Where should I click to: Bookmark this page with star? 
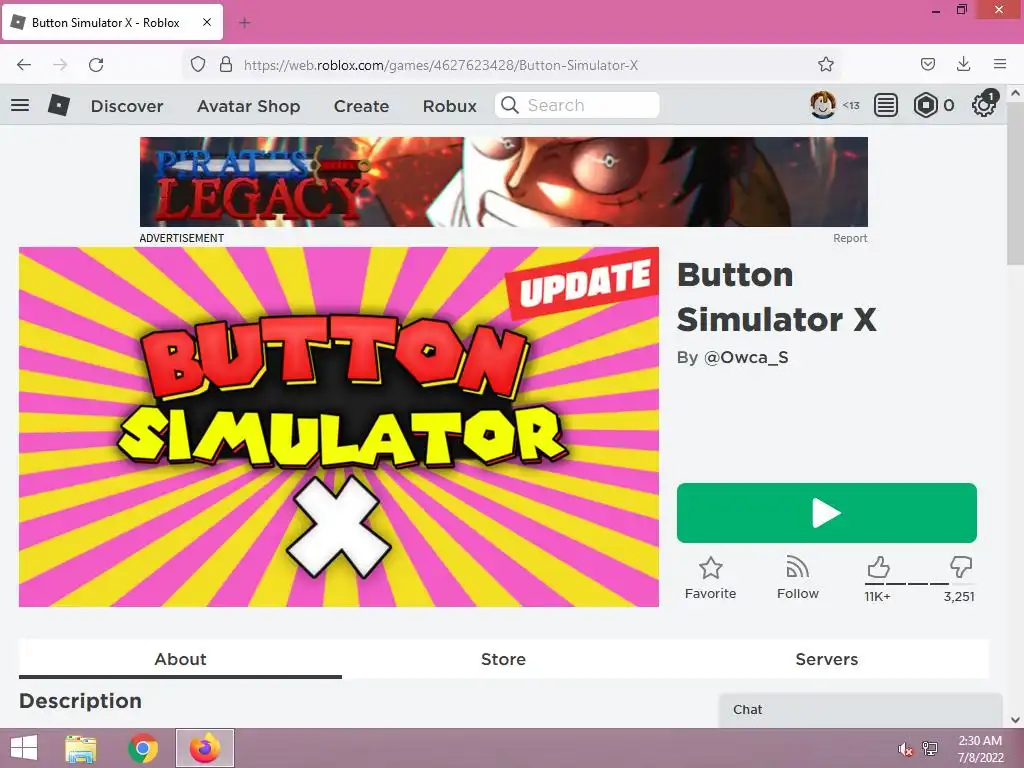point(825,65)
